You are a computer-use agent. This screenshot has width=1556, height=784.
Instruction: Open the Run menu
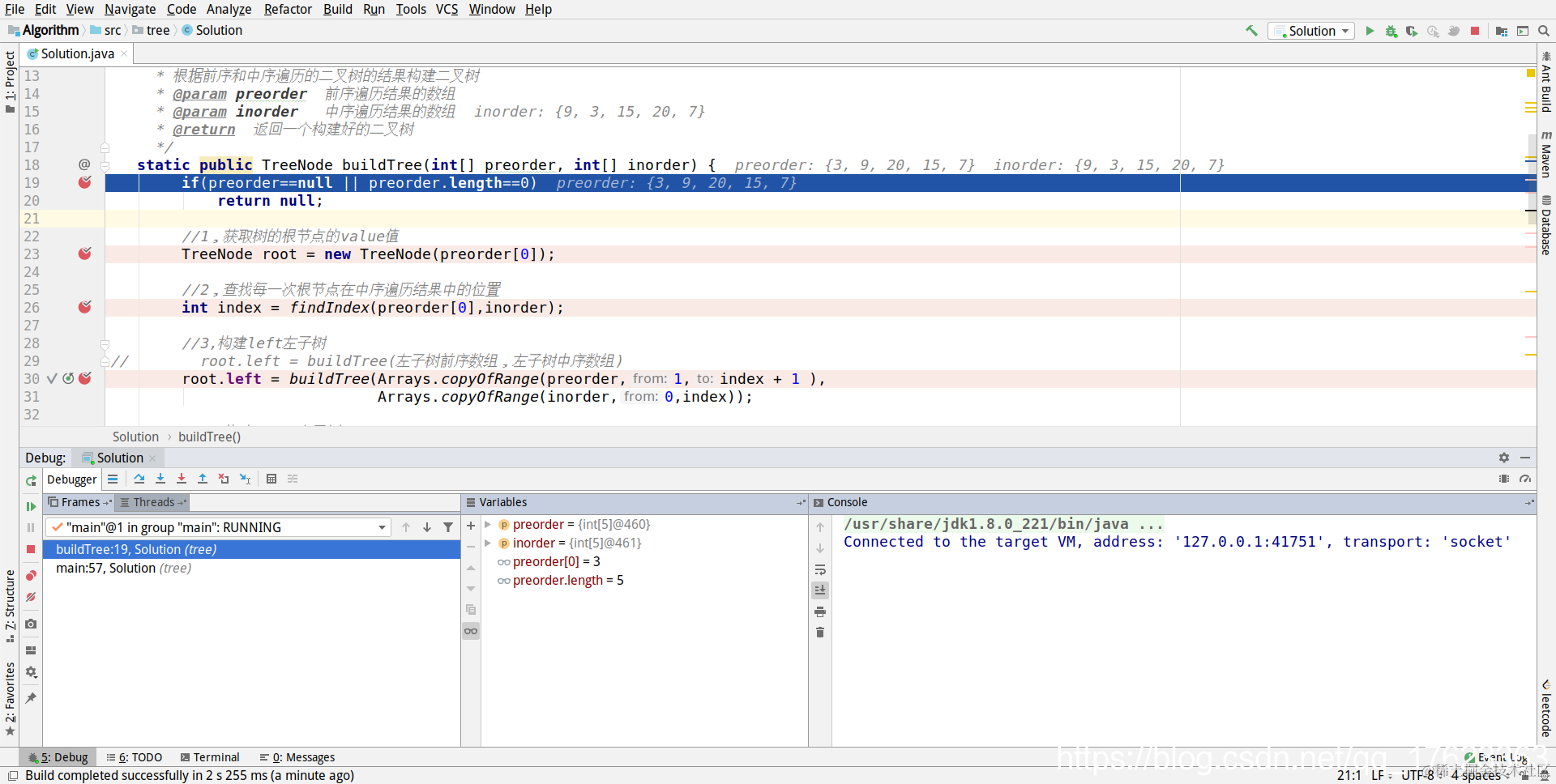point(374,9)
